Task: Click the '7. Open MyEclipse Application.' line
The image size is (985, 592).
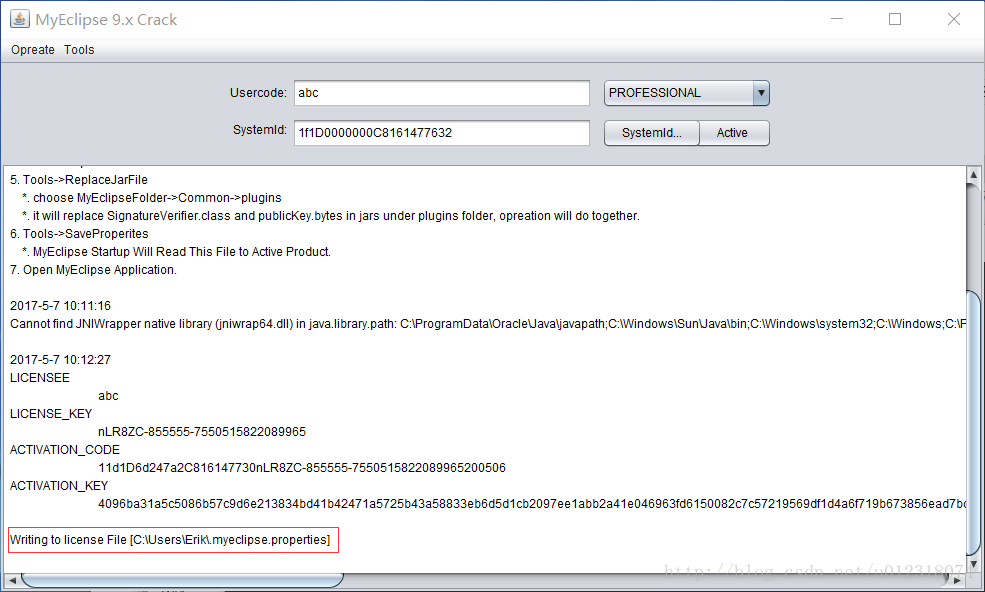Action: (x=93, y=270)
